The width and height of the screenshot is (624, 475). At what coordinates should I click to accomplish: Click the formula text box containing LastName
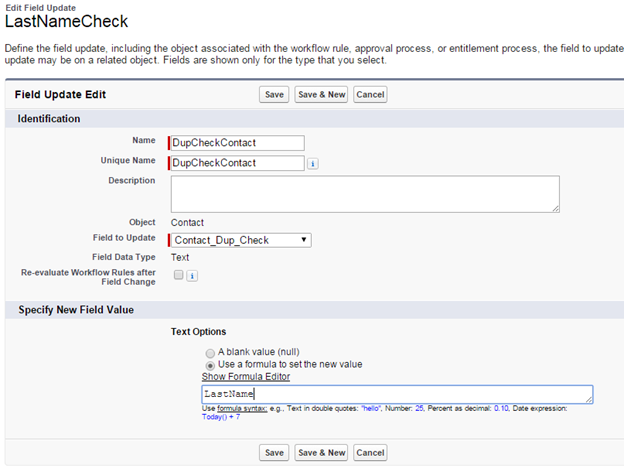[x=397, y=394]
